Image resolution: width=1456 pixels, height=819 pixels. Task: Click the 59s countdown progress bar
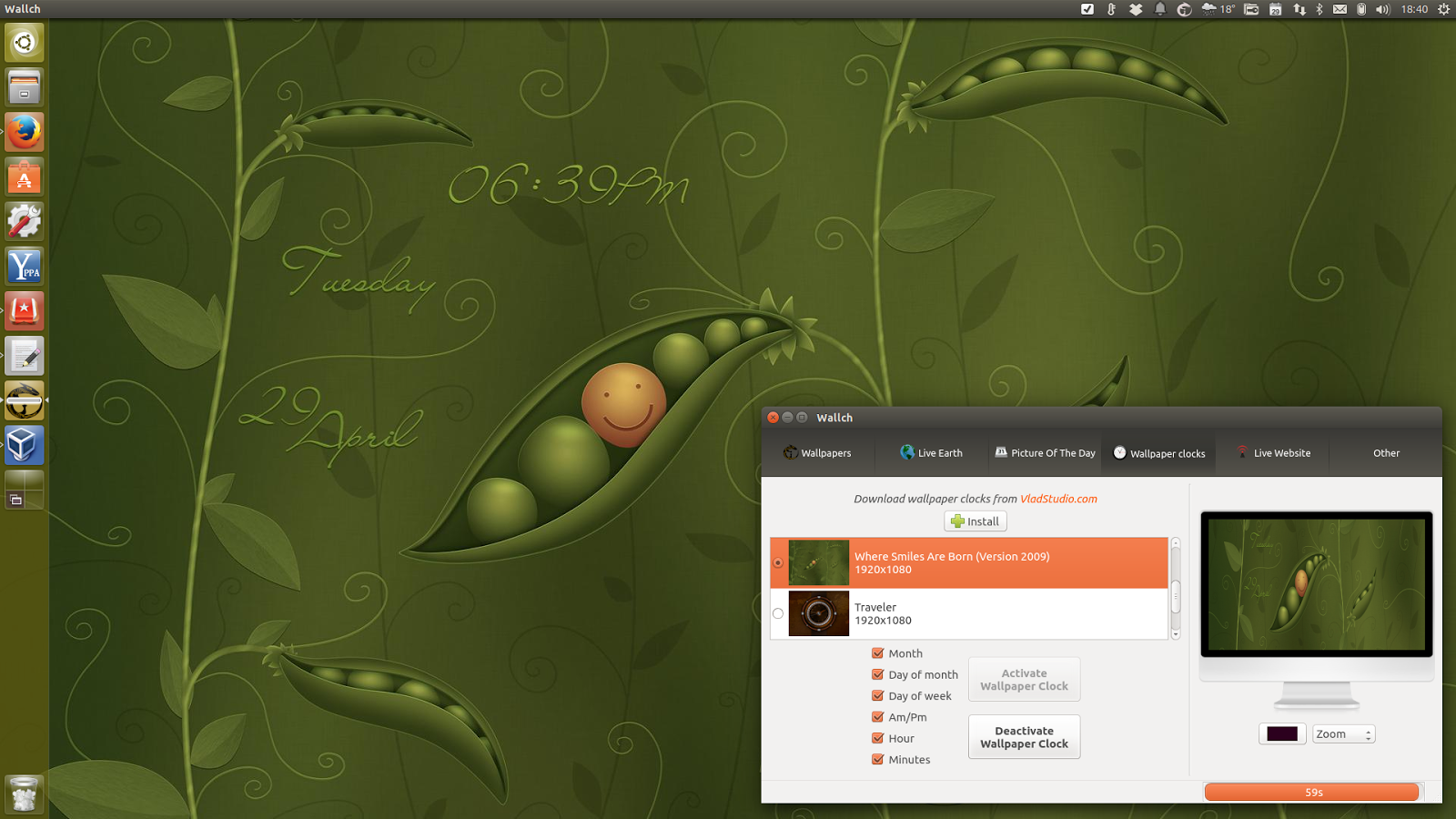1311,793
